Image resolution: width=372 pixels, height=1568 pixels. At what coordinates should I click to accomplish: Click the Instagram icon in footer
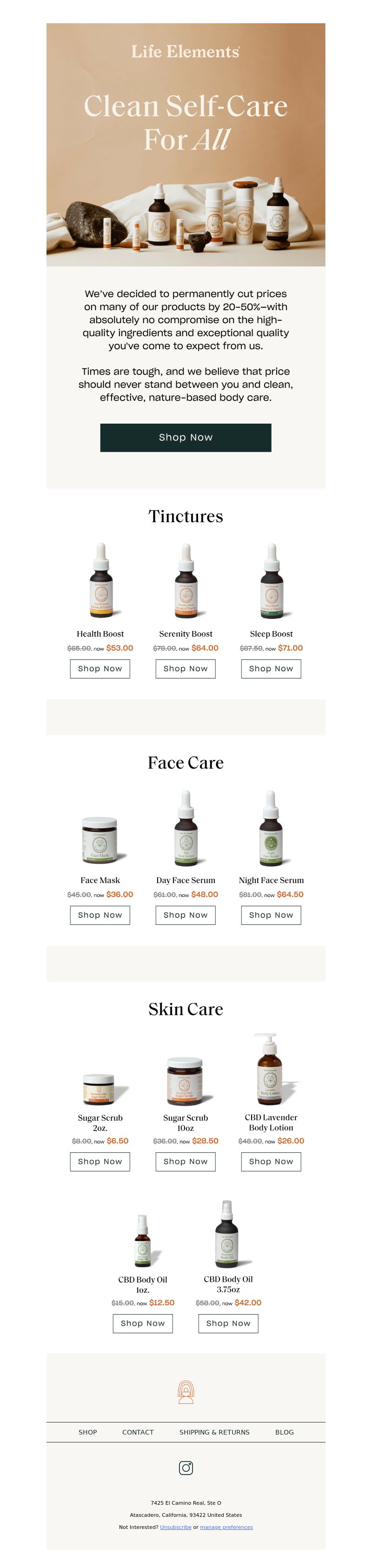[x=186, y=1468]
